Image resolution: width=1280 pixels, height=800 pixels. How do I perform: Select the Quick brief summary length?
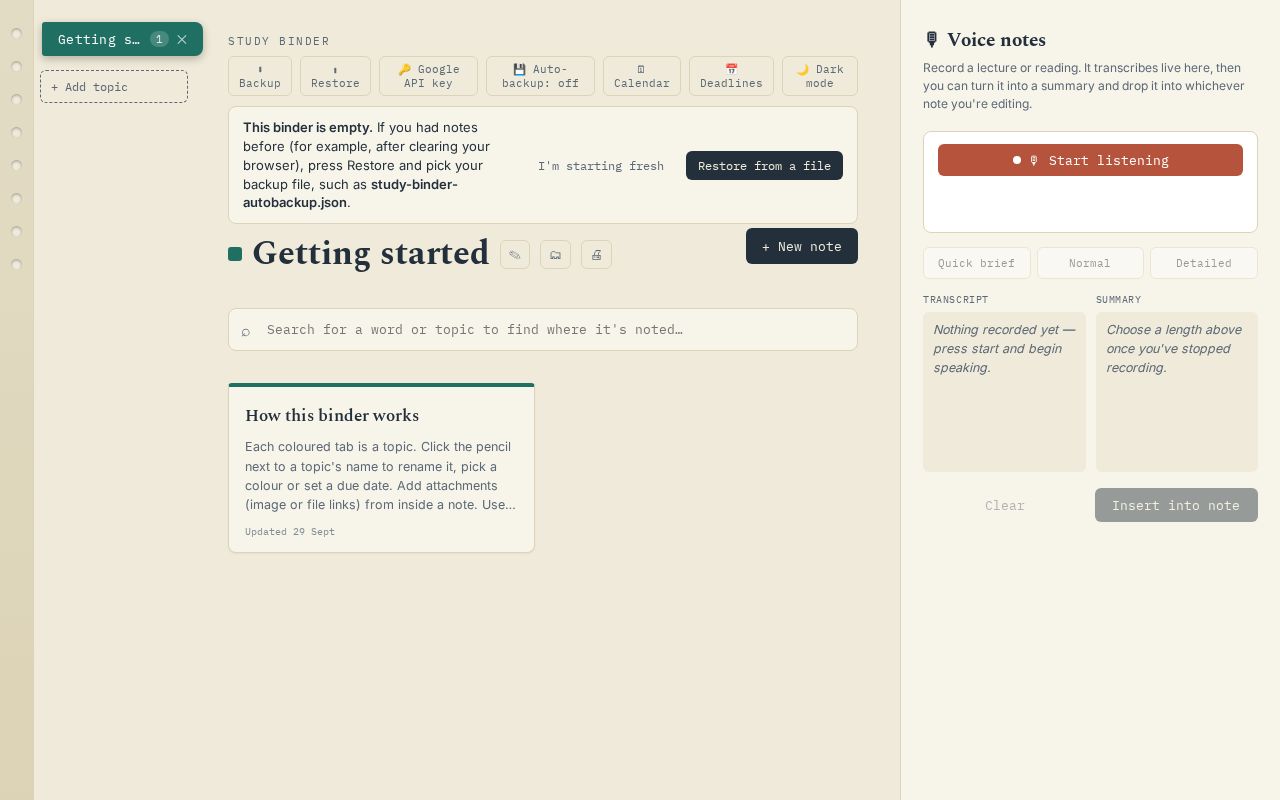(x=977, y=263)
